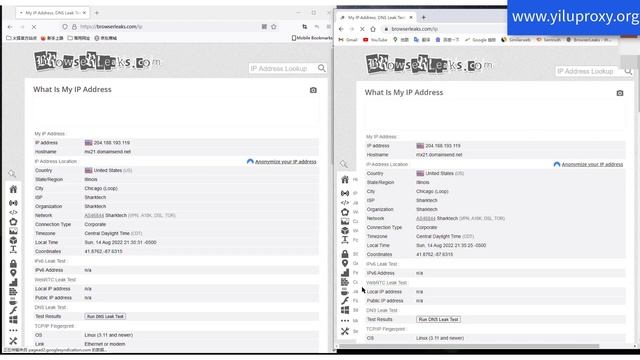Open the bar-chart Features icon in left sidebar
Viewport: 640px width, 360px height.
(x=13, y=282)
